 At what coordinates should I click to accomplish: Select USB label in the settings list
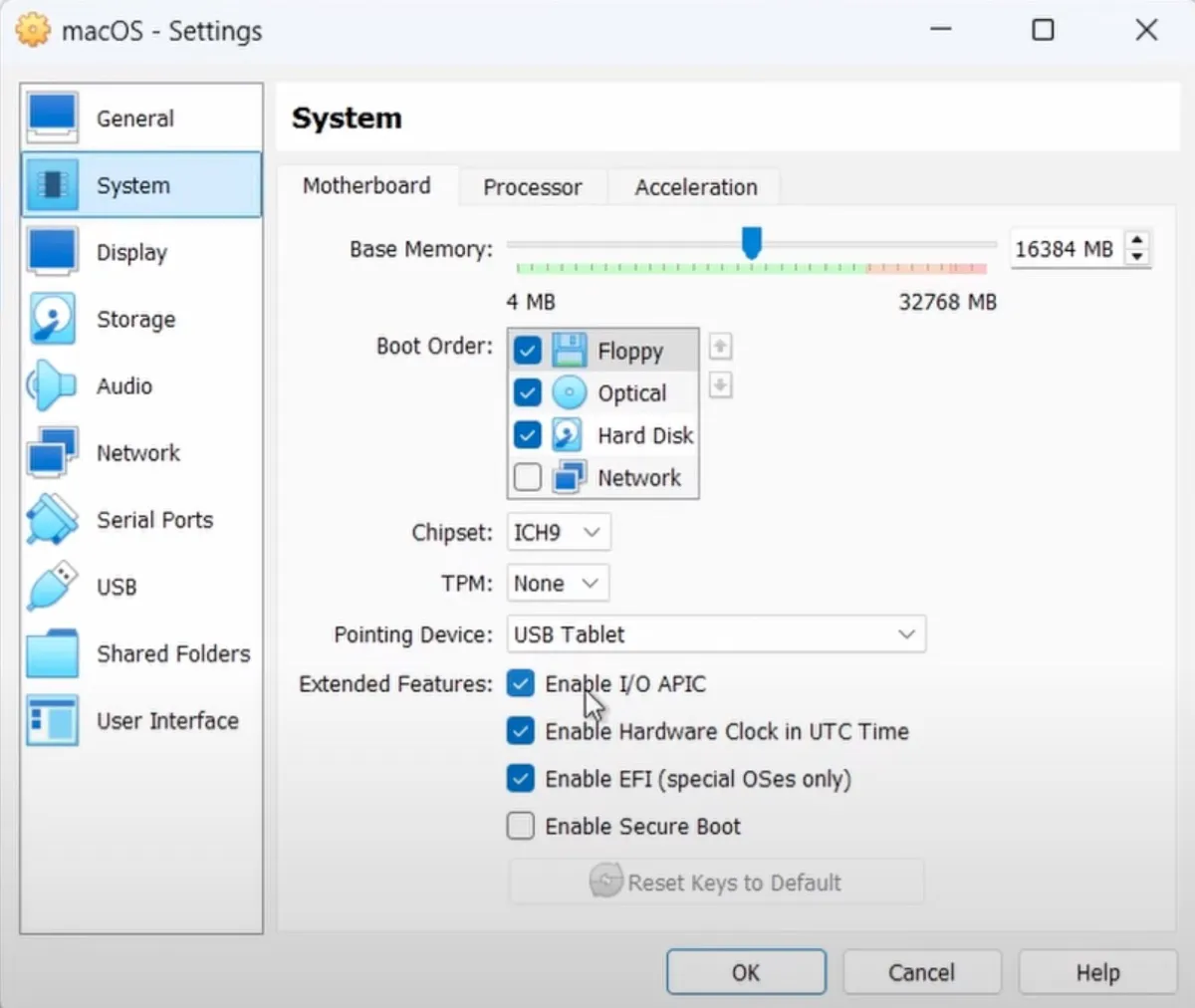pyautogui.click(x=117, y=587)
